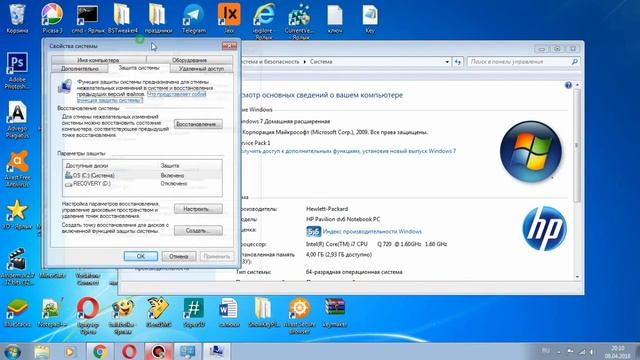Open media player from taskbar
Screen dimensions: 640x360
[x=70, y=351]
